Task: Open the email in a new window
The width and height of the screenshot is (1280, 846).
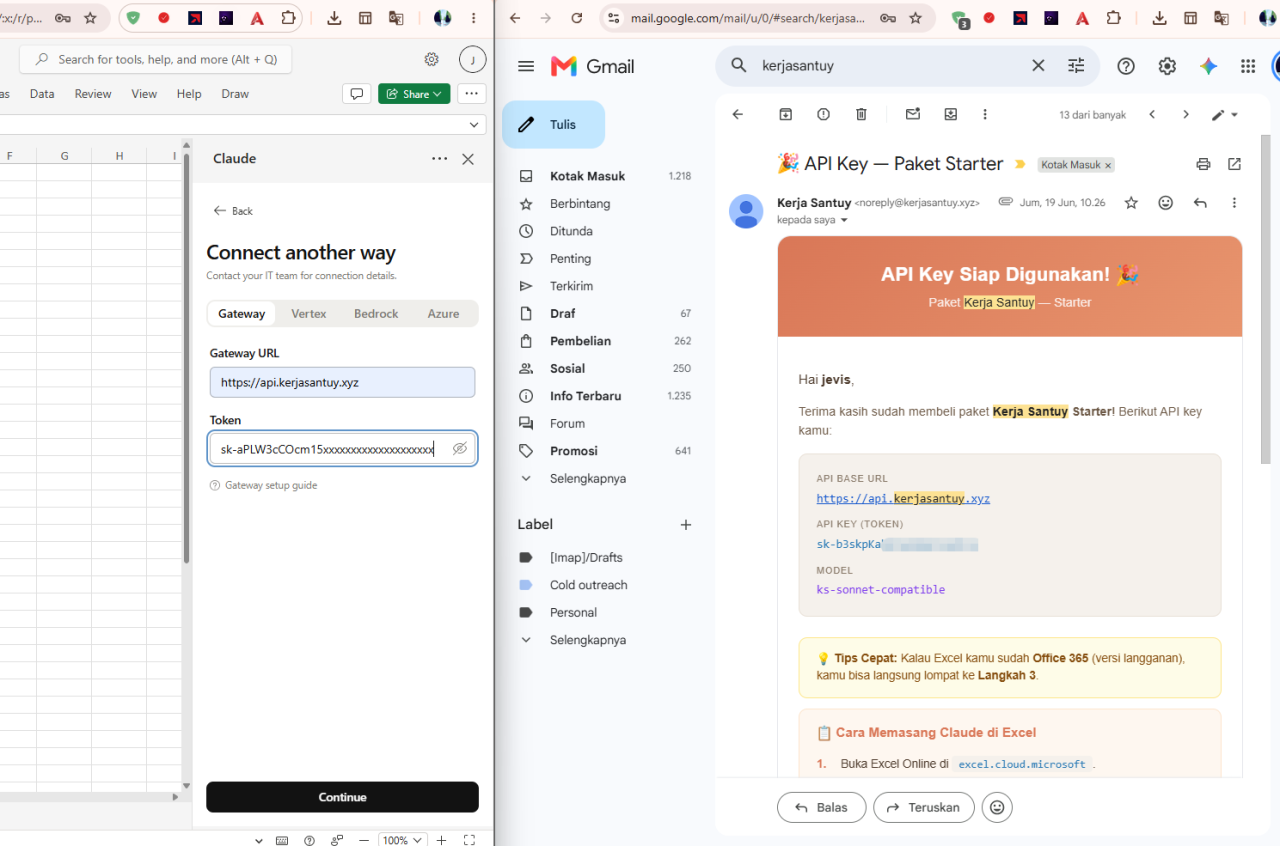Action: (x=1235, y=164)
